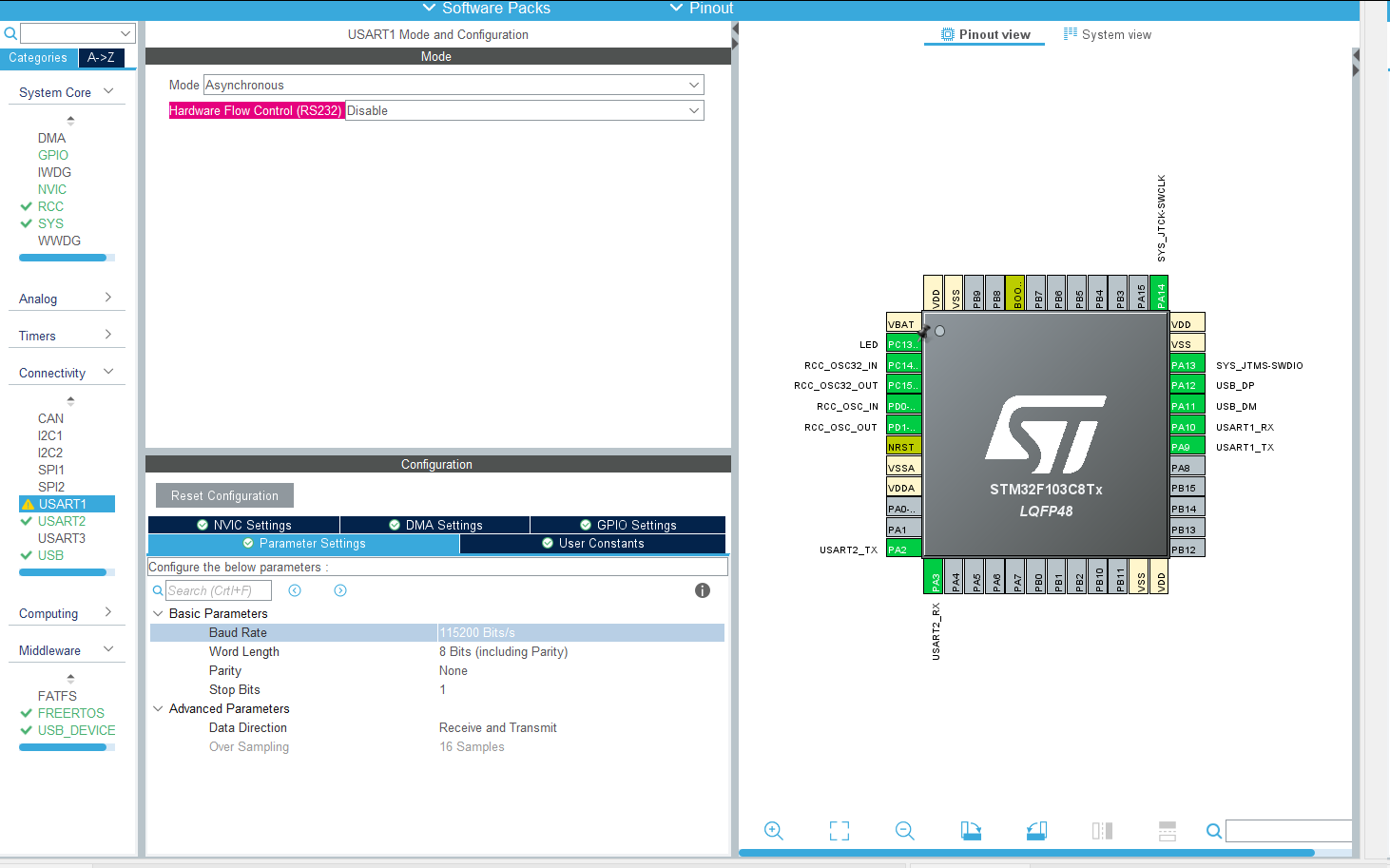Collapse the Advanced Parameters group
The image size is (1390, 868).
pyautogui.click(x=158, y=708)
